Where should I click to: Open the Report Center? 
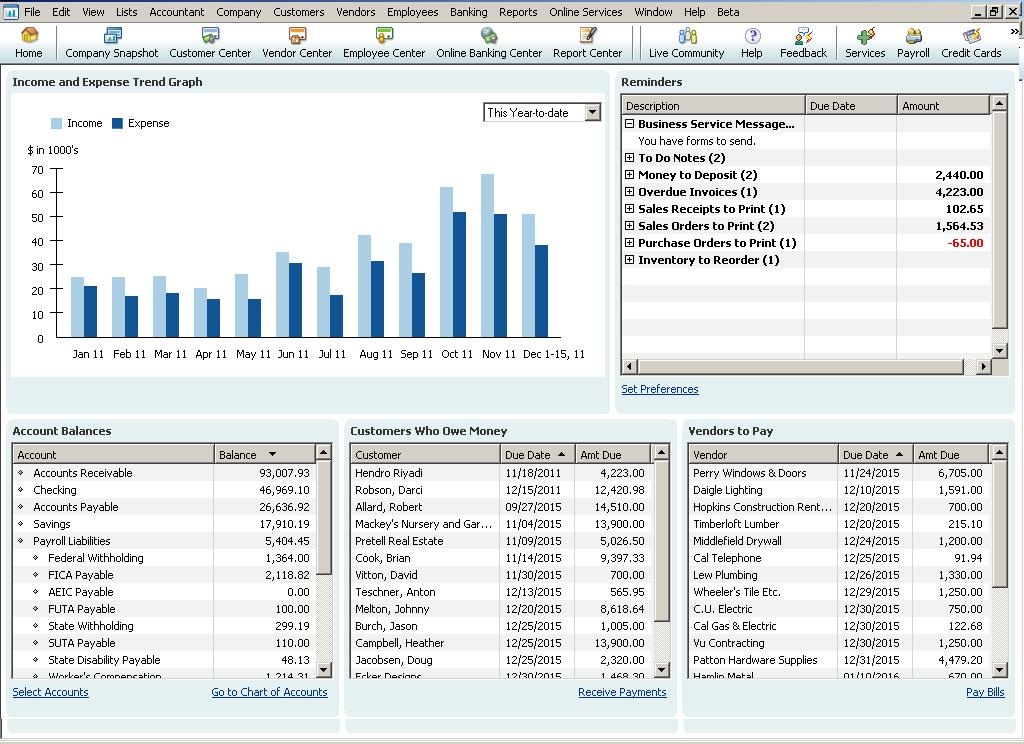pyautogui.click(x=587, y=43)
